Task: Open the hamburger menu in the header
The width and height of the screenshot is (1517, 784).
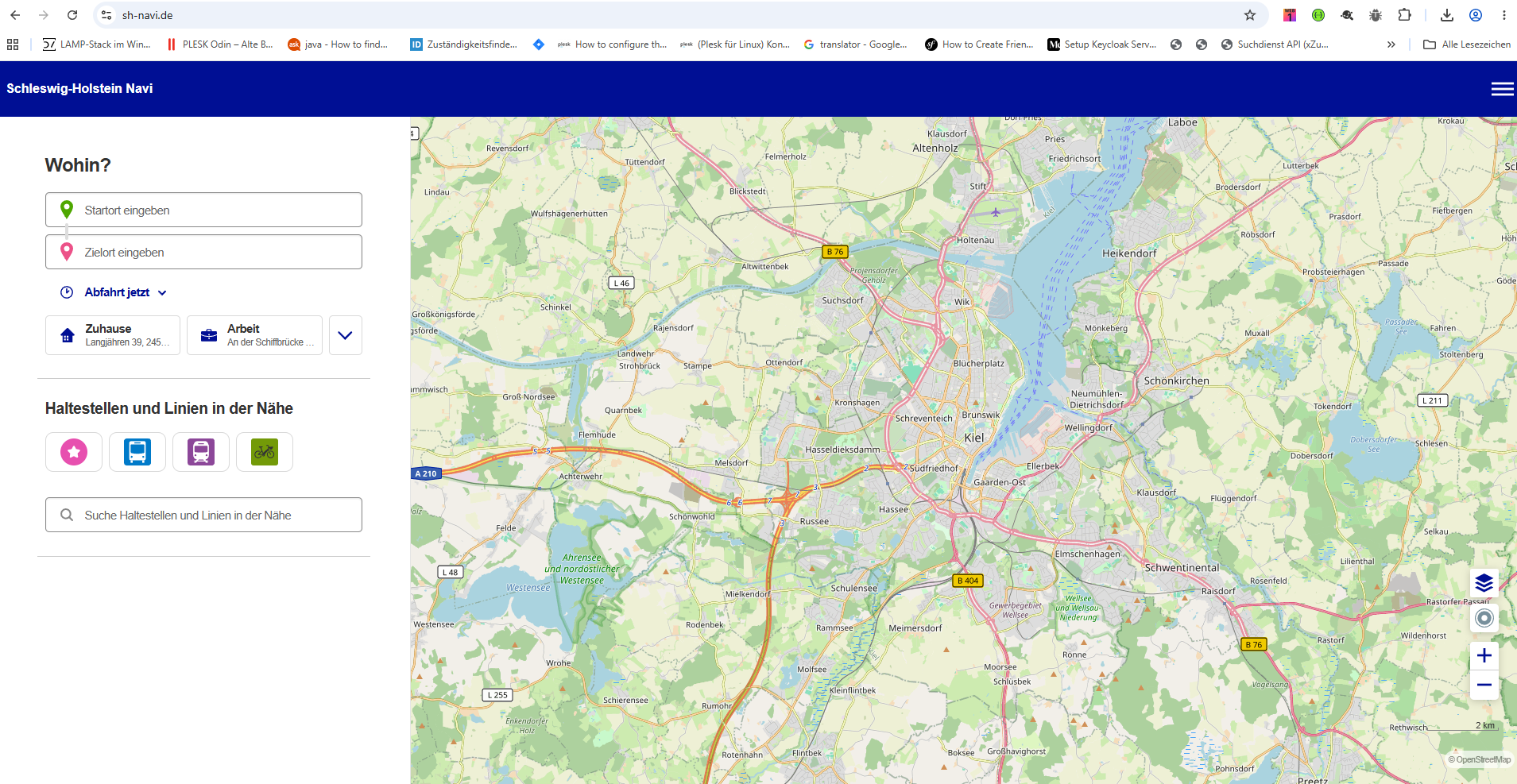Action: pyautogui.click(x=1502, y=89)
